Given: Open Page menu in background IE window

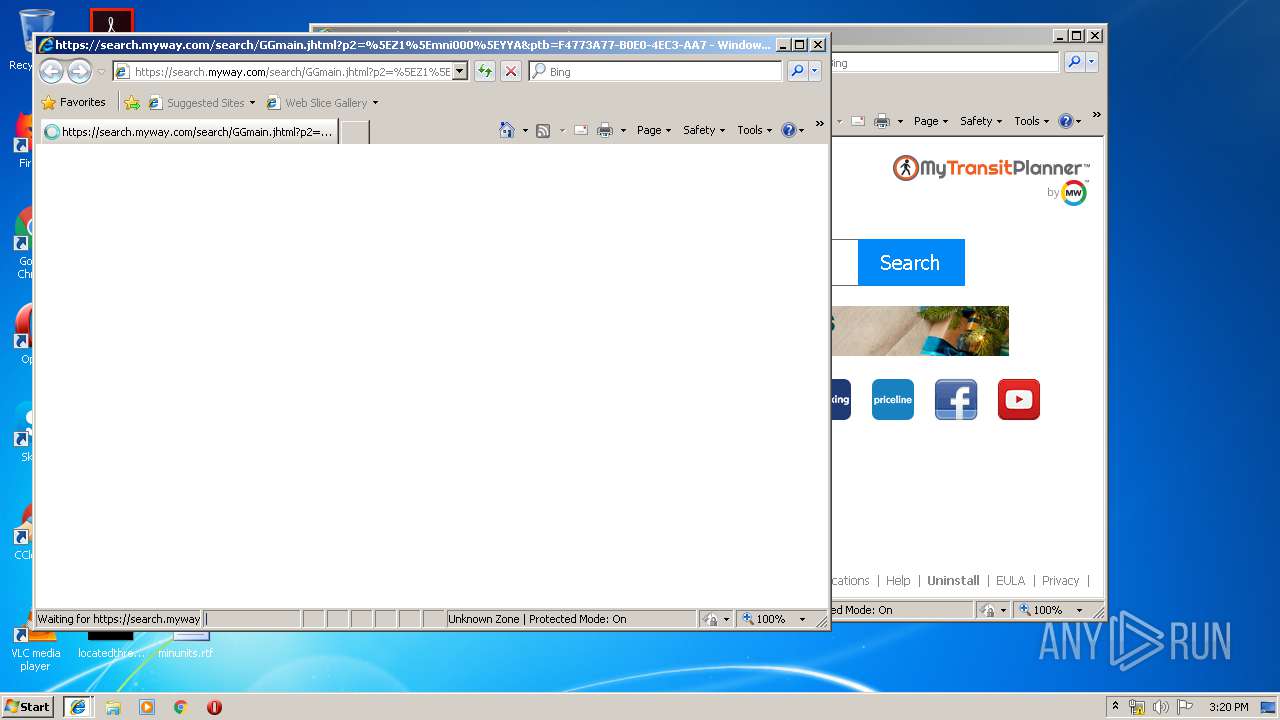Looking at the screenshot, I should click(x=931, y=121).
